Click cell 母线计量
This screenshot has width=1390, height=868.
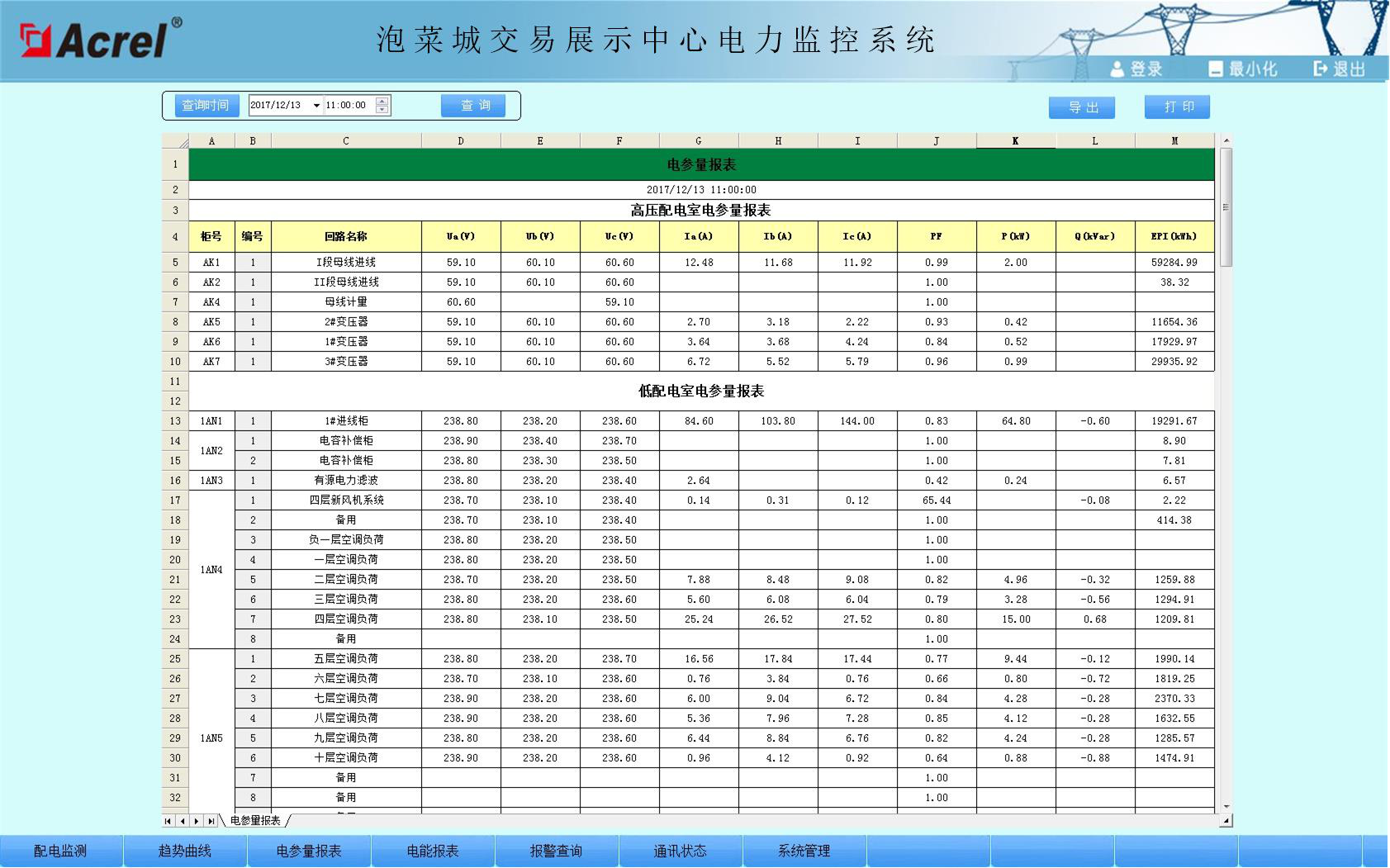tap(346, 302)
